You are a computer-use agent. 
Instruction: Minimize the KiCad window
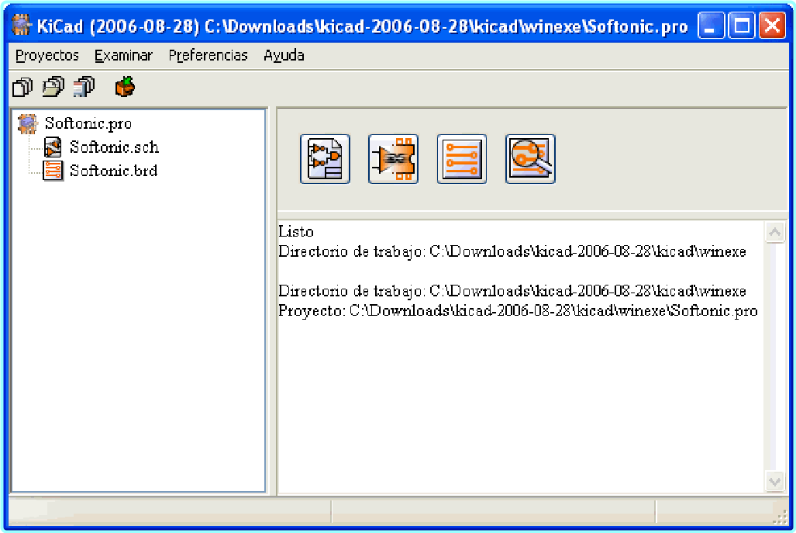tap(711, 25)
